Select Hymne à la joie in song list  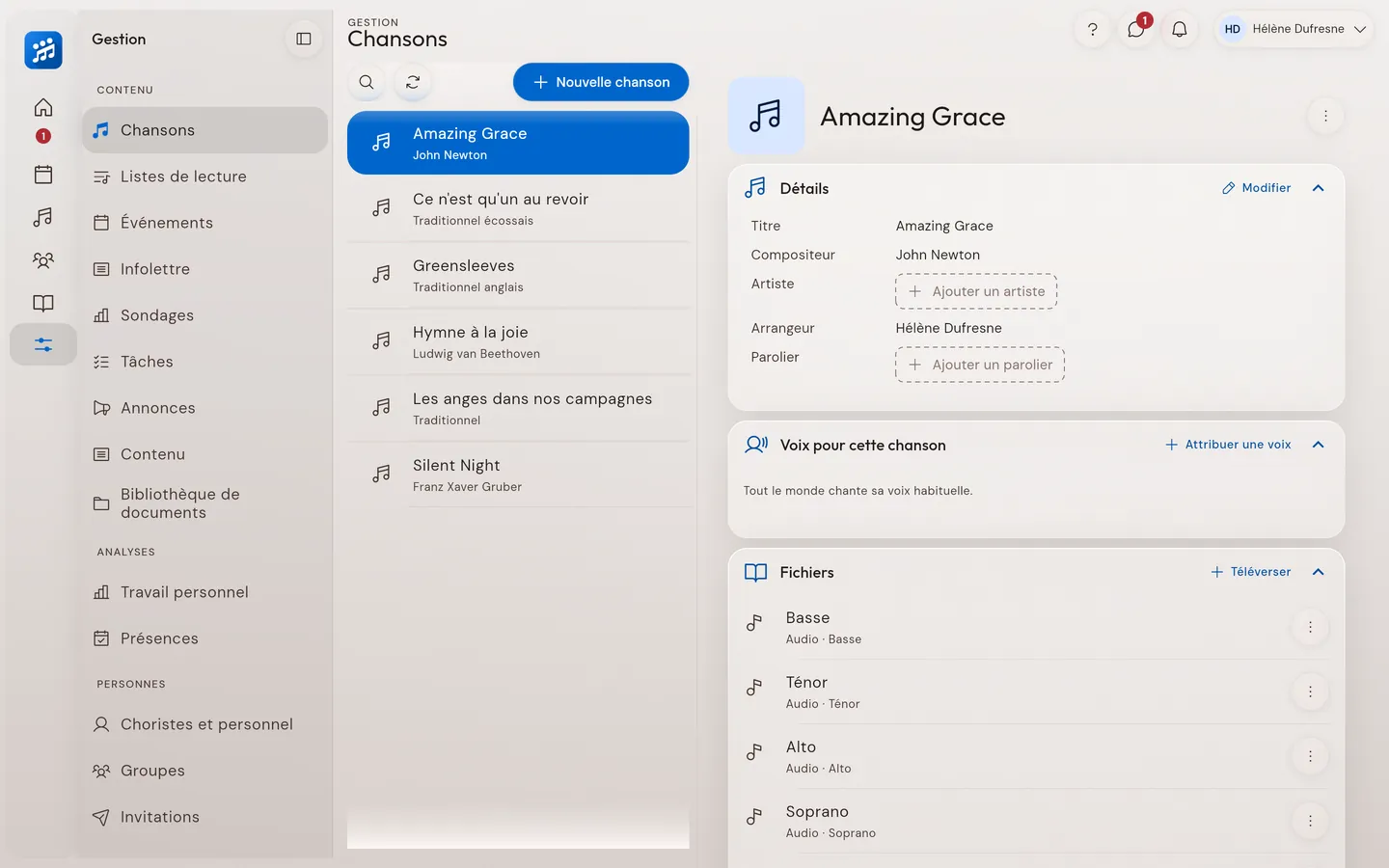click(x=518, y=341)
